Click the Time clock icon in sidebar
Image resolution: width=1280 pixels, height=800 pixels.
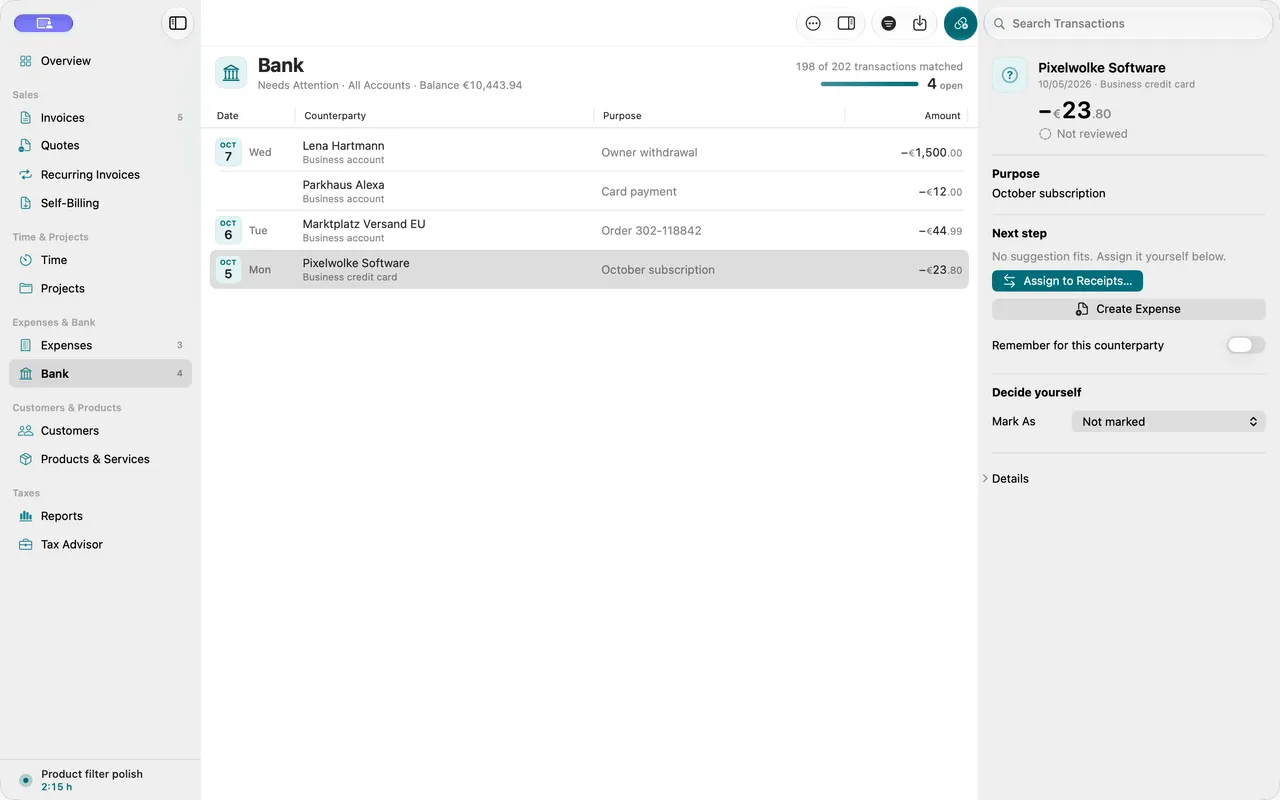(x=26, y=260)
